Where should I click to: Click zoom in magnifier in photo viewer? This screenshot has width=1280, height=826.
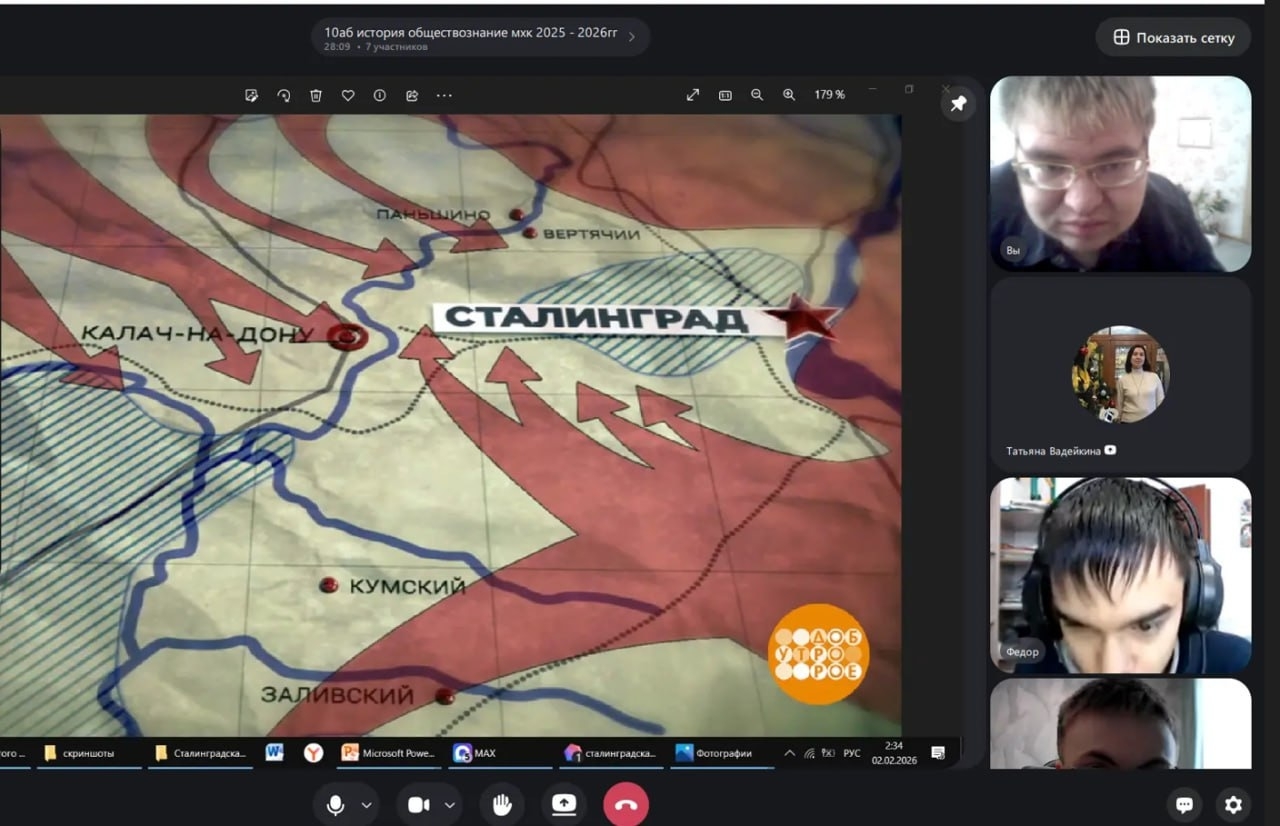(789, 95)
